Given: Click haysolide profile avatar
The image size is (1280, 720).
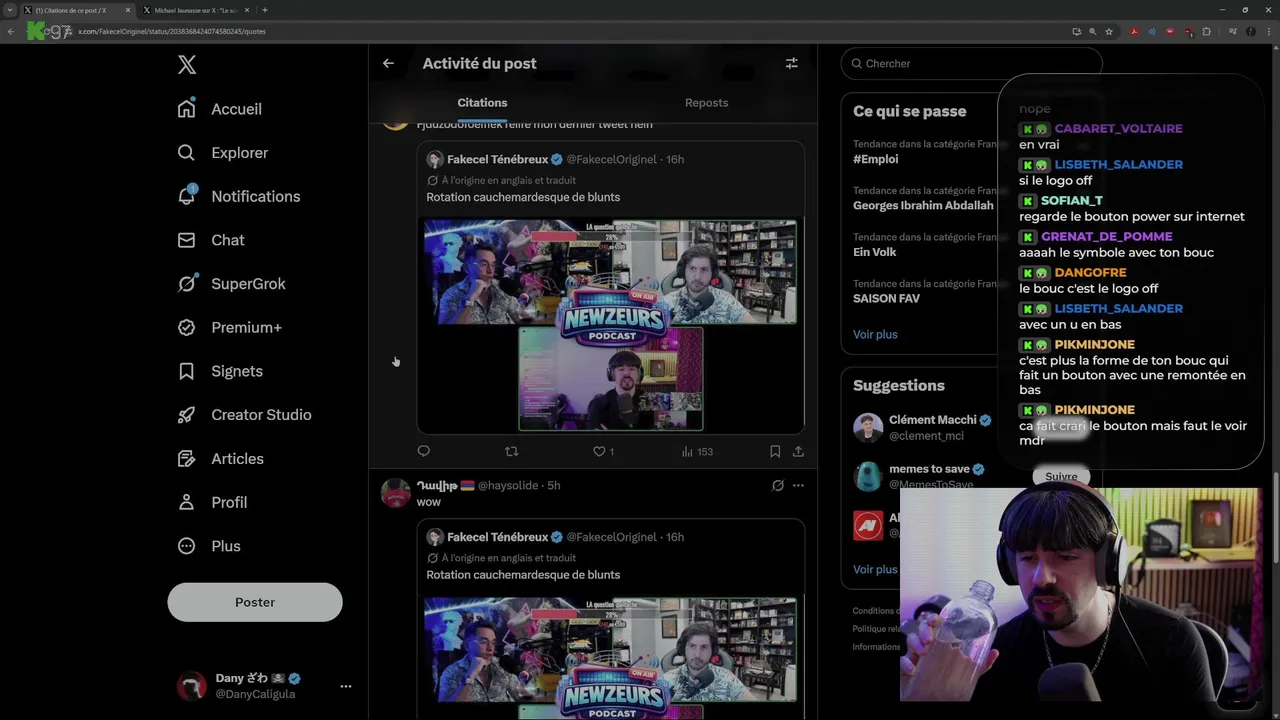Looking at the screenshot, I should (x=396, y=493).
